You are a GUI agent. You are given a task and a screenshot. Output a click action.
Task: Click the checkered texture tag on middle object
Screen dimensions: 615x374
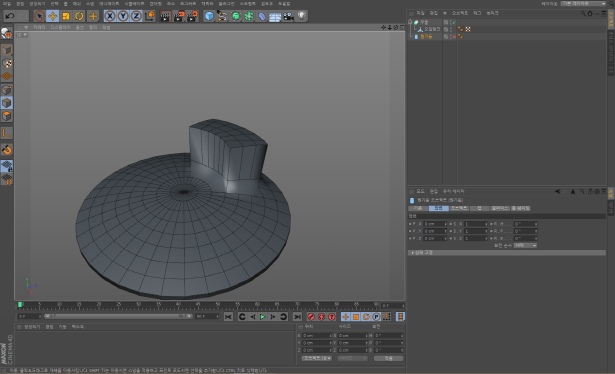(468, 29)
